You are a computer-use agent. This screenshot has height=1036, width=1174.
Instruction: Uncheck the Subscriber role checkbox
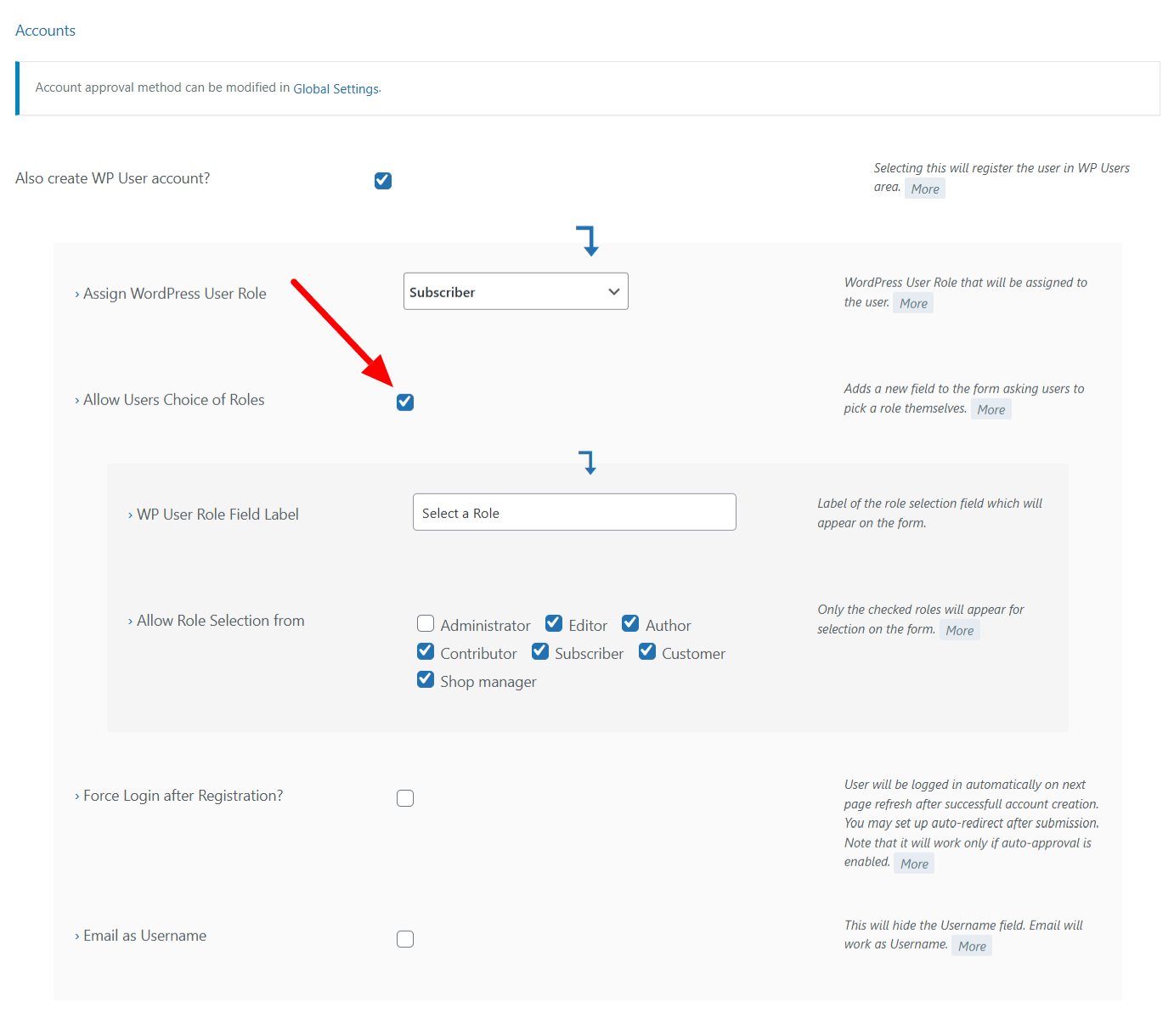[x=540, y=652]
